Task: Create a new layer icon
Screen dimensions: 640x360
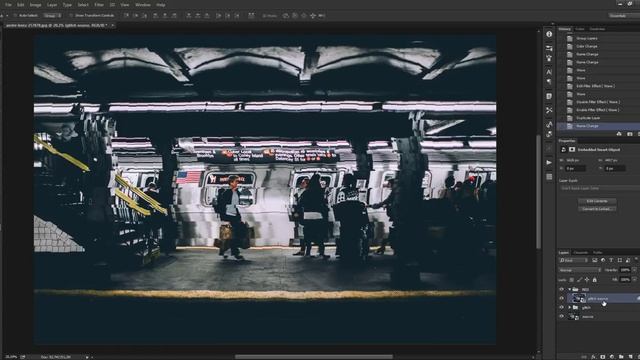Action: [630, 357]
